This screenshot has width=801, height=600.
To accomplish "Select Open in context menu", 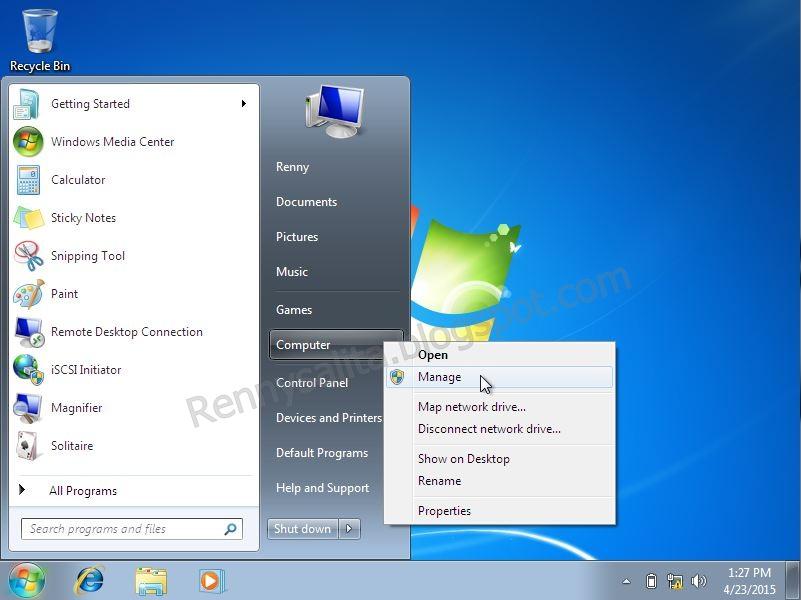I will pos(500,355).
